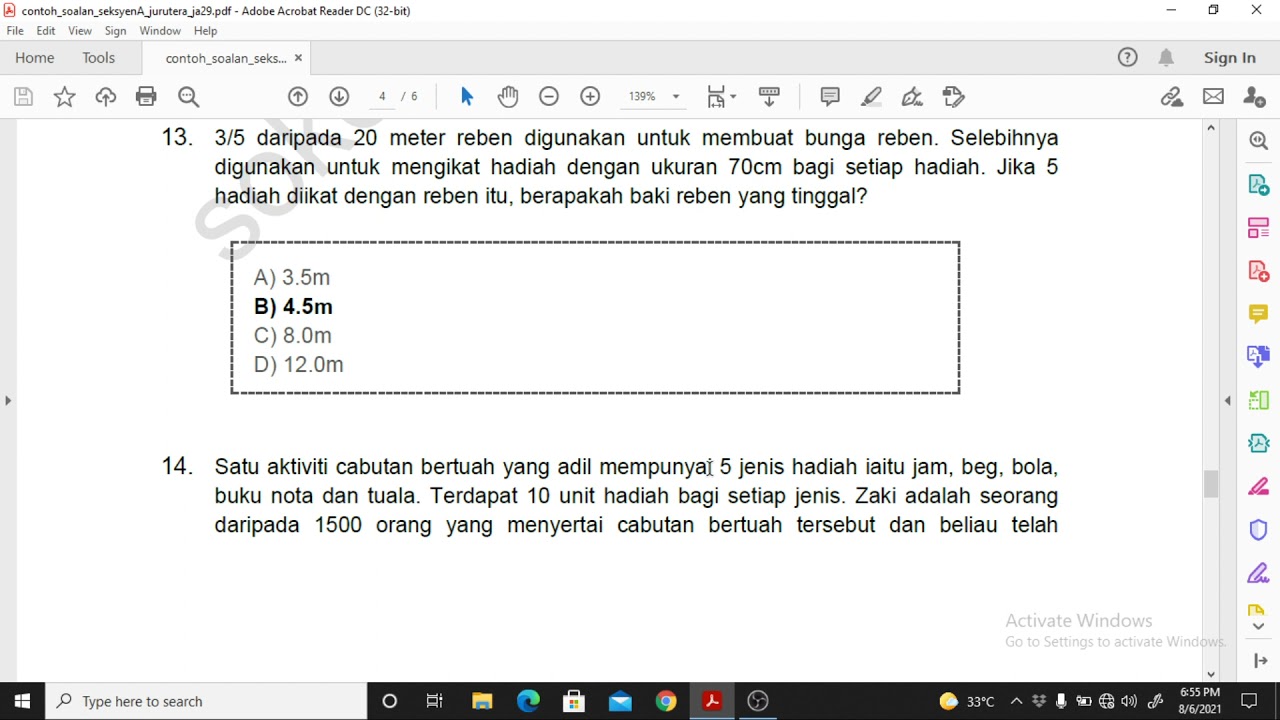Open the Compress PDF tool in right pane
This screenshot has width=1280, height=720.
1258,443
